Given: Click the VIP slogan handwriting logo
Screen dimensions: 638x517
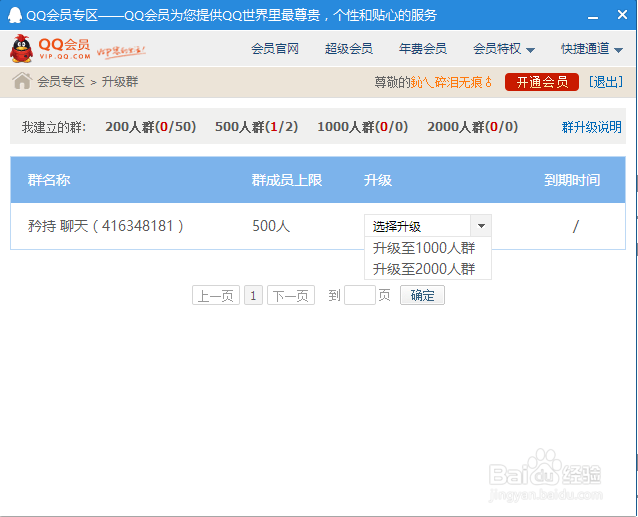Looking at the screenshot, I should tap(121, 52).
